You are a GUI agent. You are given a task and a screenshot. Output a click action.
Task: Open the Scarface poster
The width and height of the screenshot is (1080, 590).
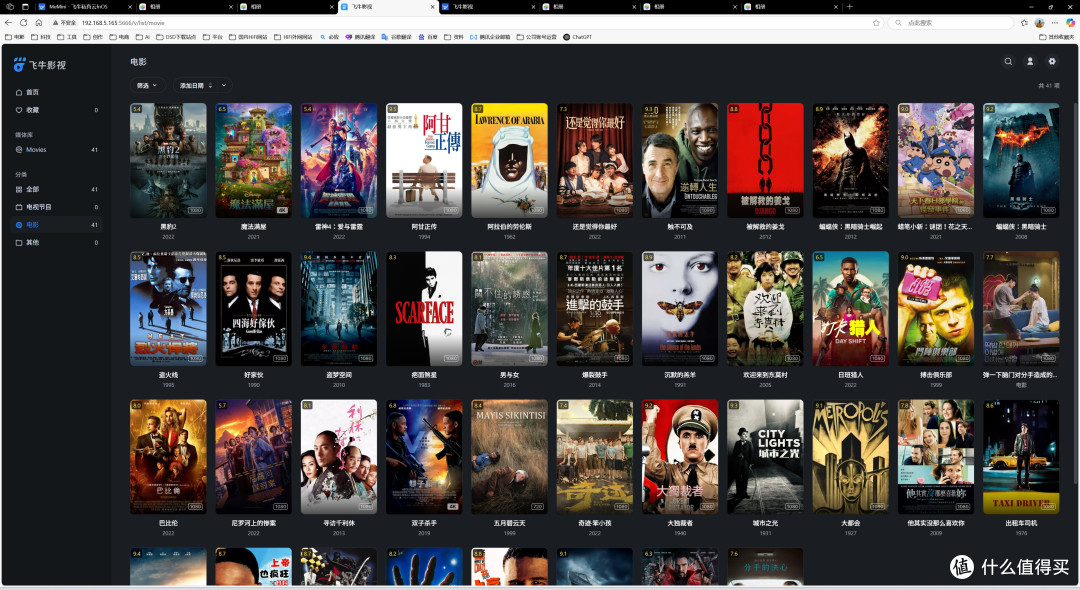[424, 308]
